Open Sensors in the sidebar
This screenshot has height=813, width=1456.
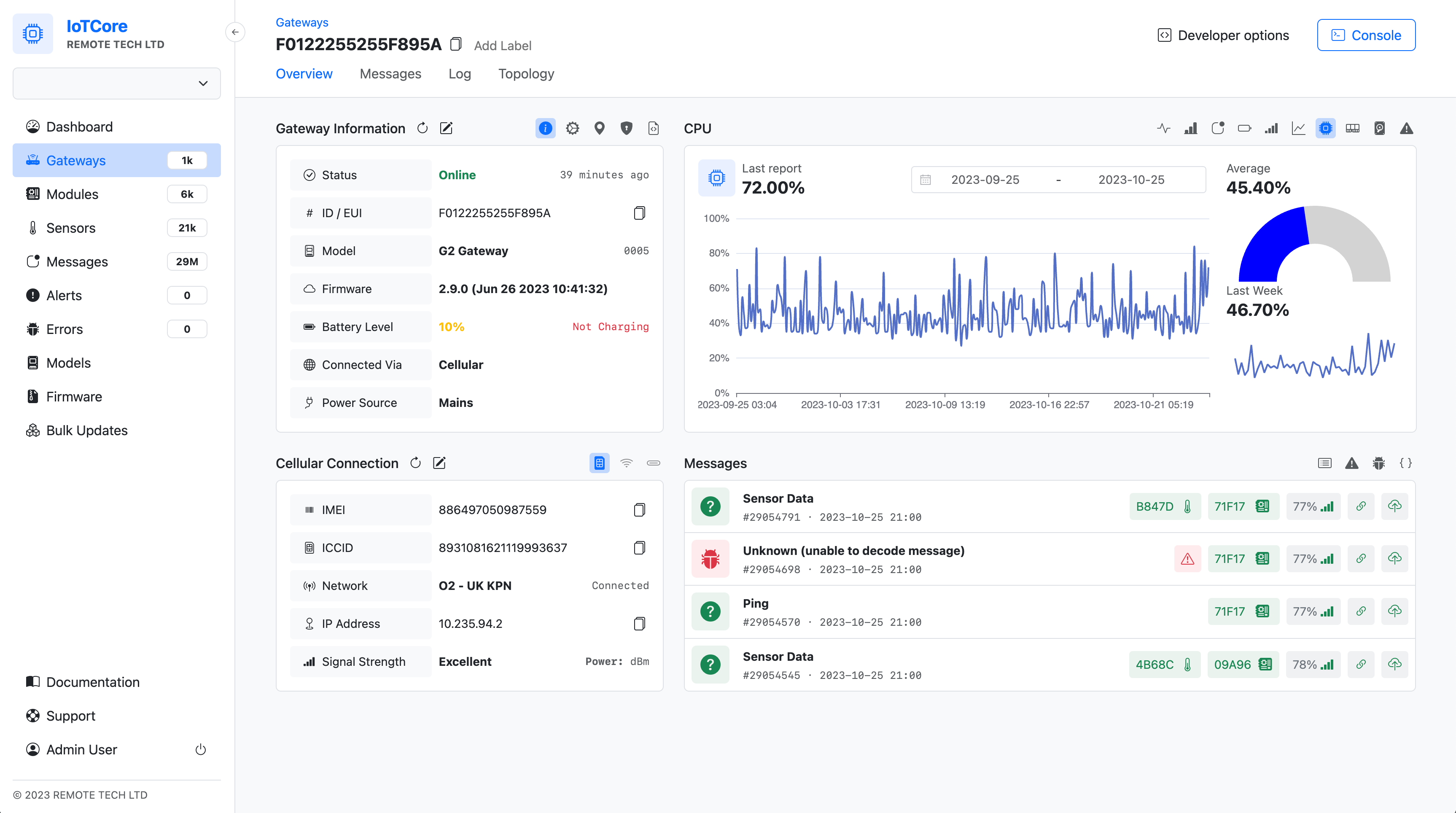pyautogui.click(x=117, y=228)
